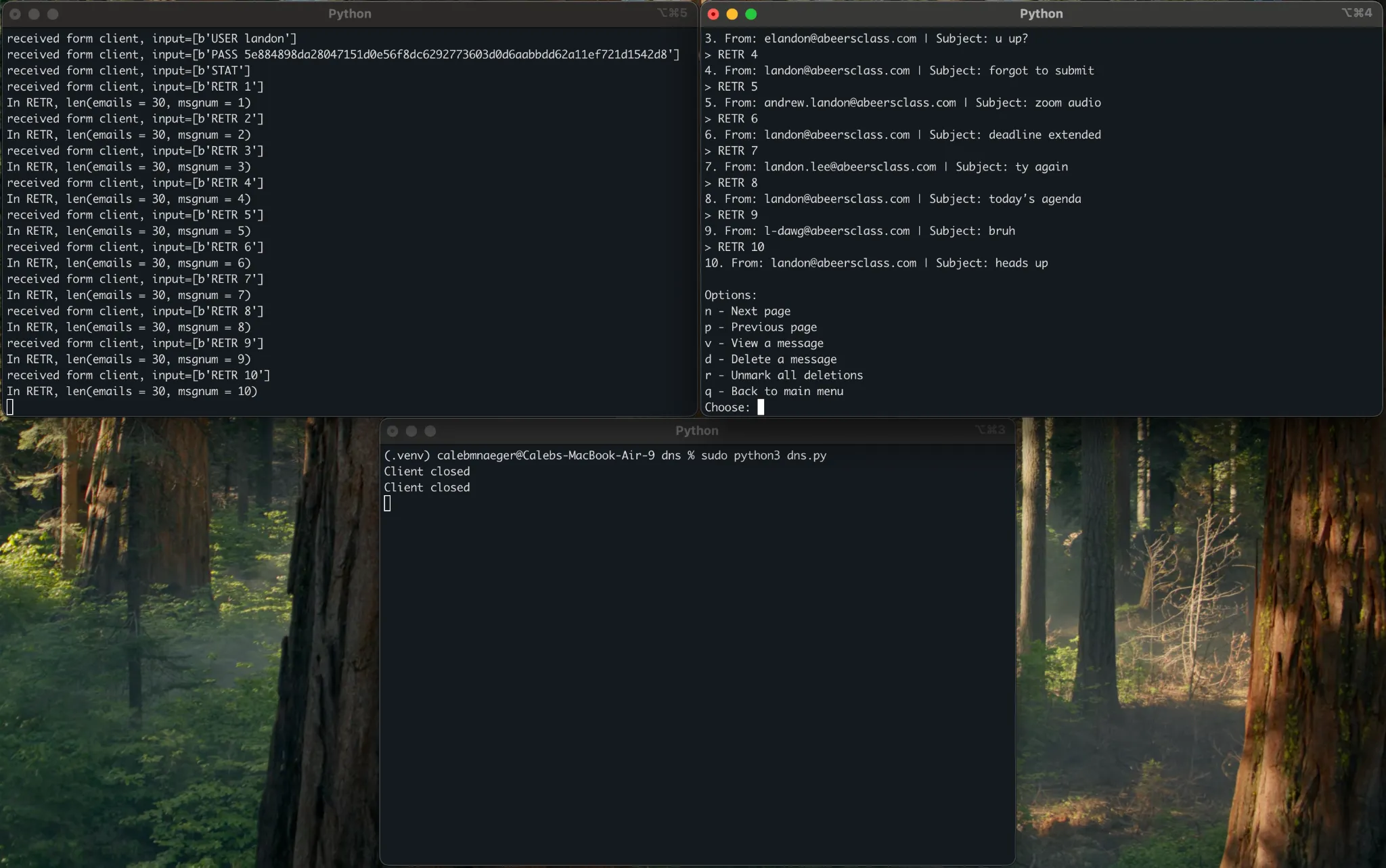Viewport: 1386px width, 868px height.
Task: Click message 4 'forgot to submit' line
Action: click(x=899, y=70)
